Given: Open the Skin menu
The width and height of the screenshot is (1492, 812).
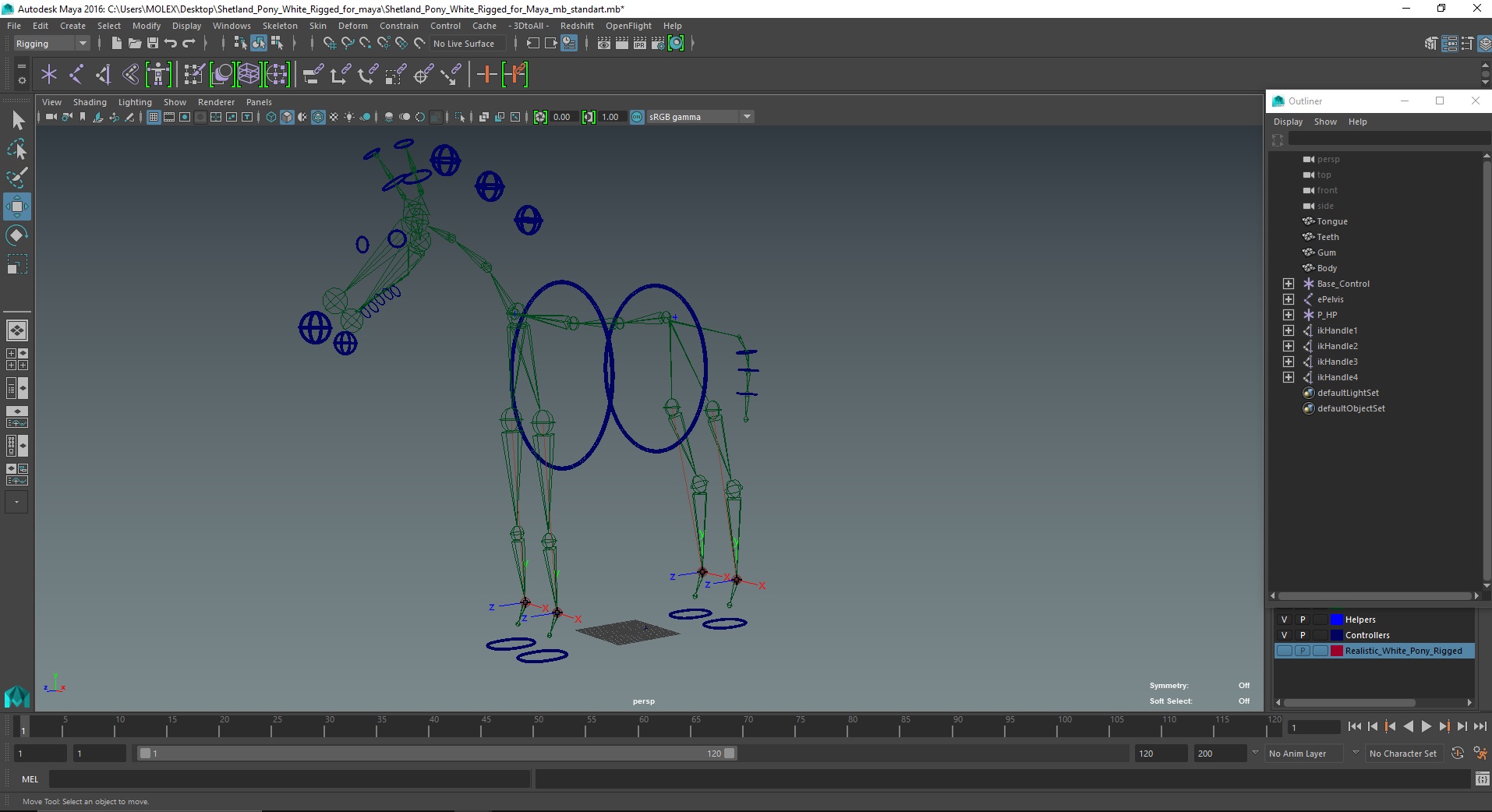Looking at the screenshot, I should coord(318,26).
